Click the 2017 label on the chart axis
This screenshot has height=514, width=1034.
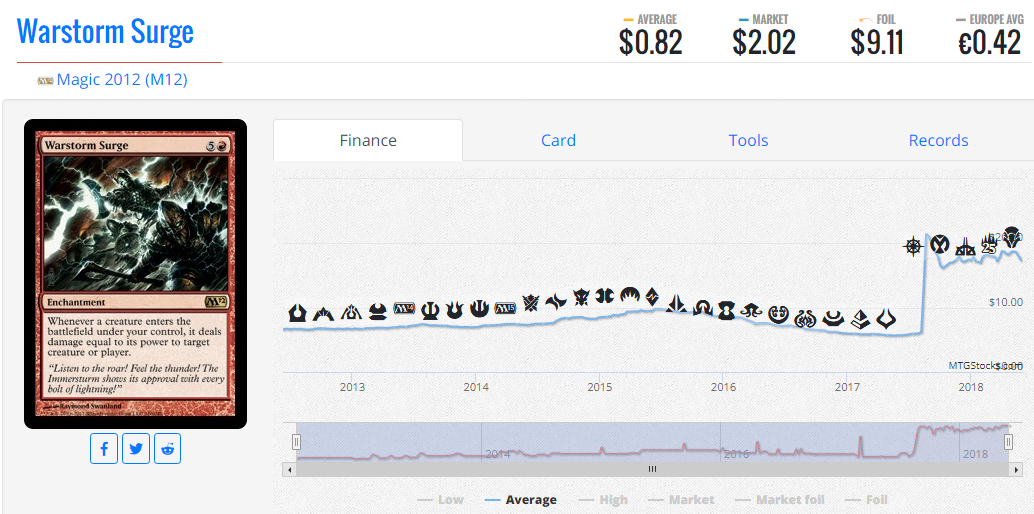click(847, 386)
